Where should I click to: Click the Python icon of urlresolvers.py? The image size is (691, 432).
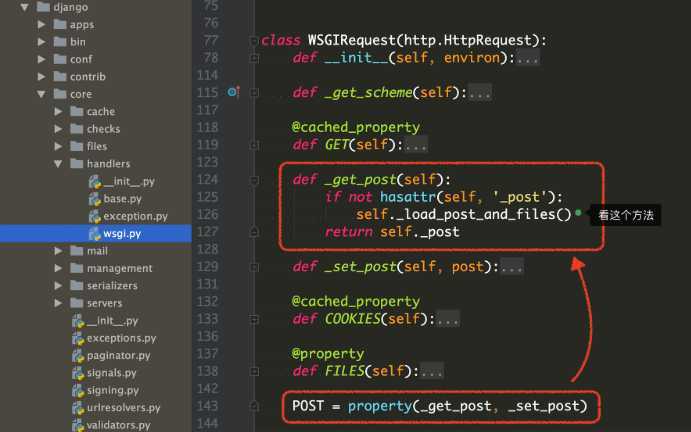pyautogui.click(x=78, y=408)
